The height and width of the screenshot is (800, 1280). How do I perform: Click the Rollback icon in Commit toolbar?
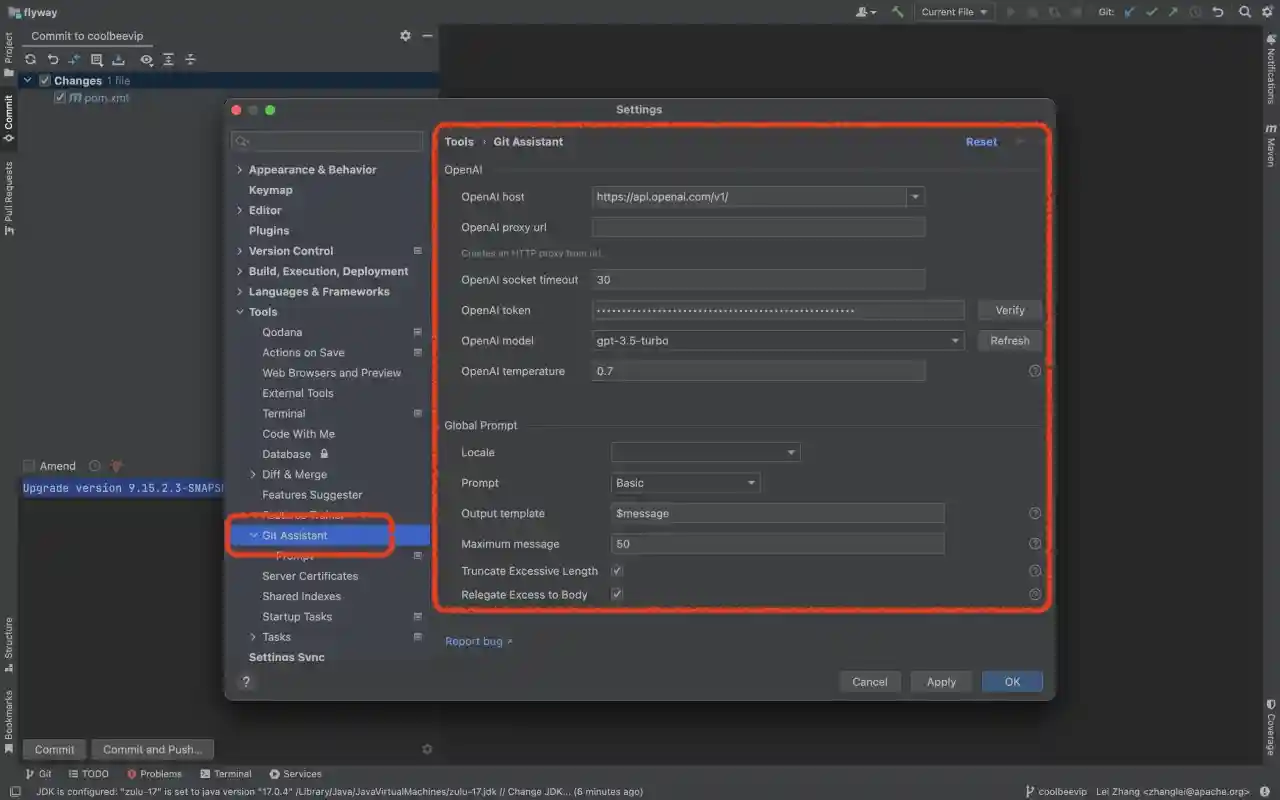[x=53, y=60]
